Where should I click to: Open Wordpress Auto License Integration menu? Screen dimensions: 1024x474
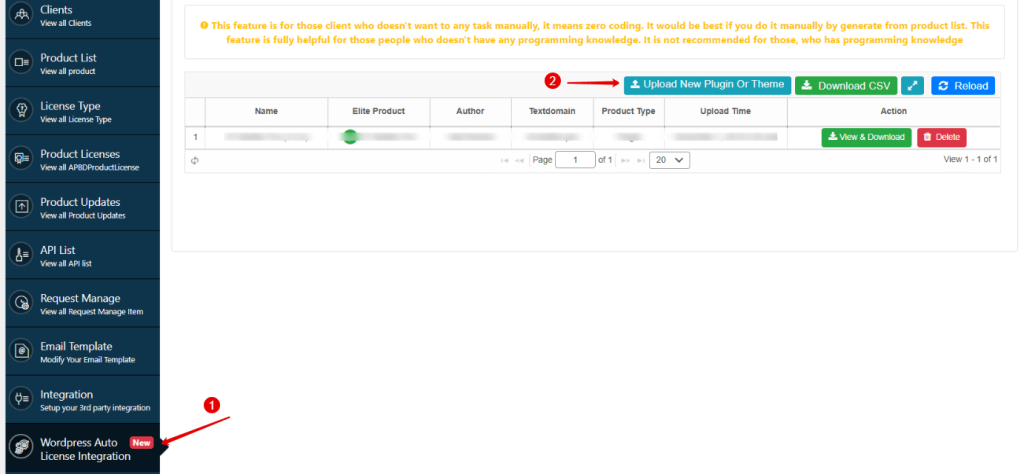(x=85, y=449)
